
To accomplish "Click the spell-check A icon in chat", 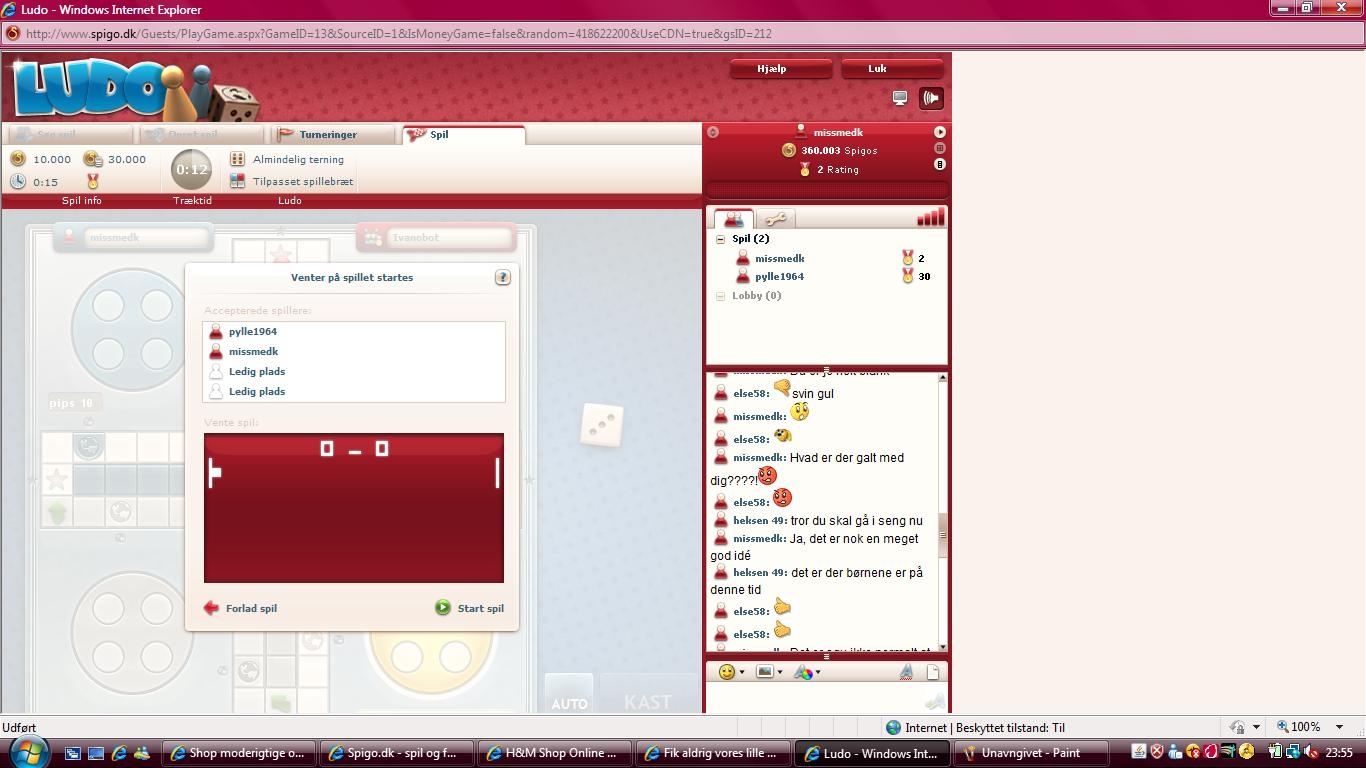I will click(x=906, y=672).
